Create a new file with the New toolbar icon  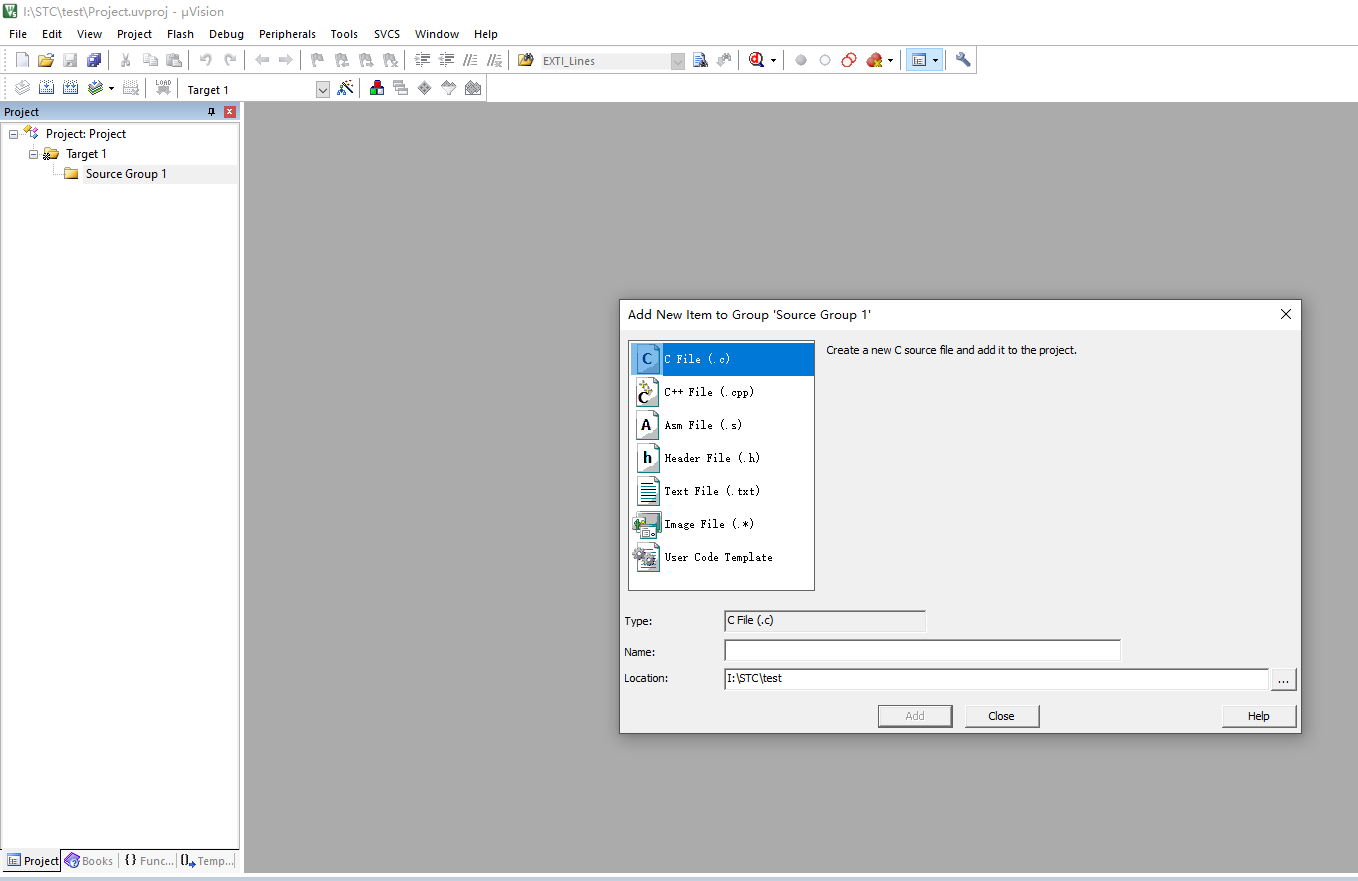22,60
